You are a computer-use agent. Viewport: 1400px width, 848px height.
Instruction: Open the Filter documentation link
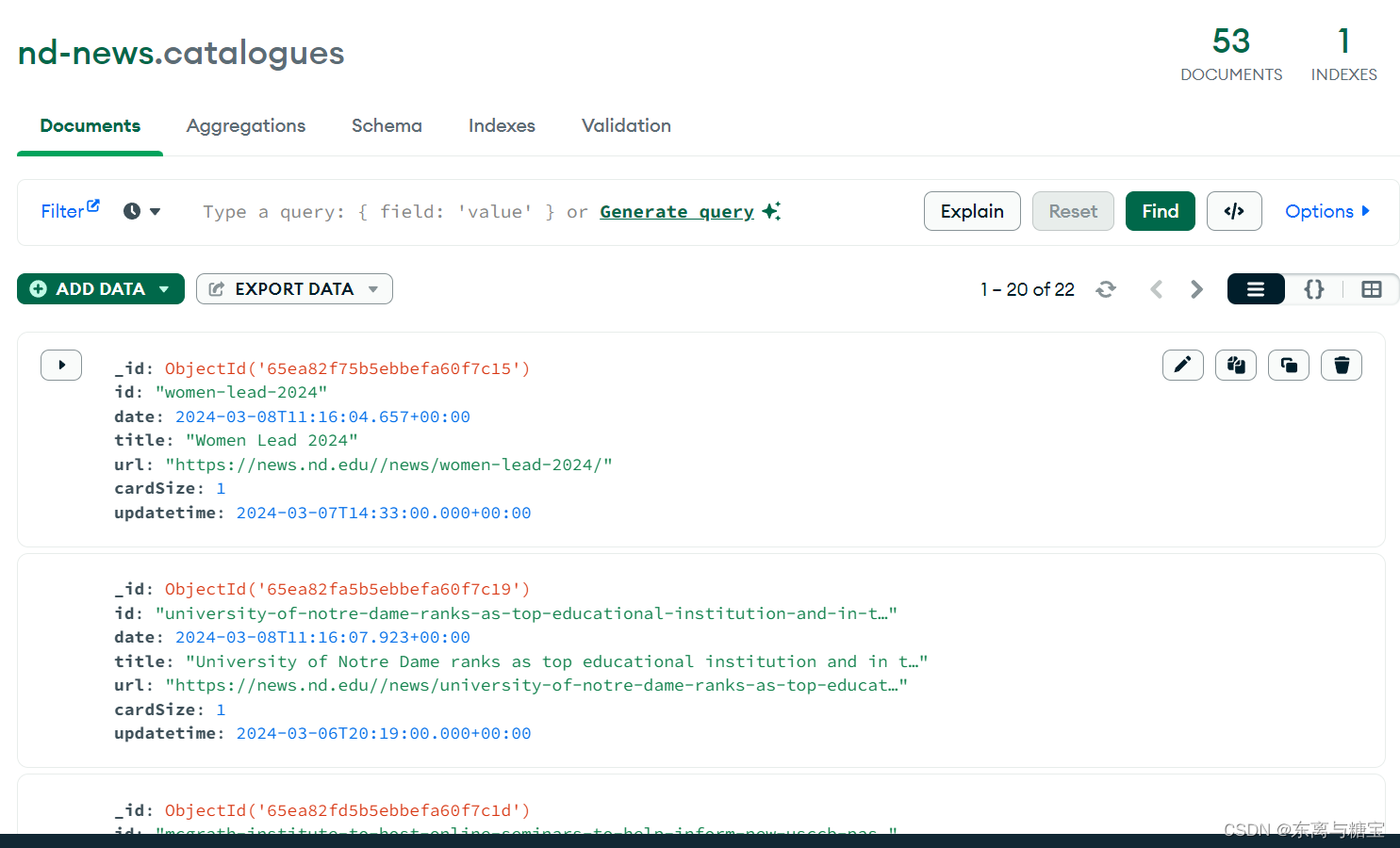[x=70, y=210]
